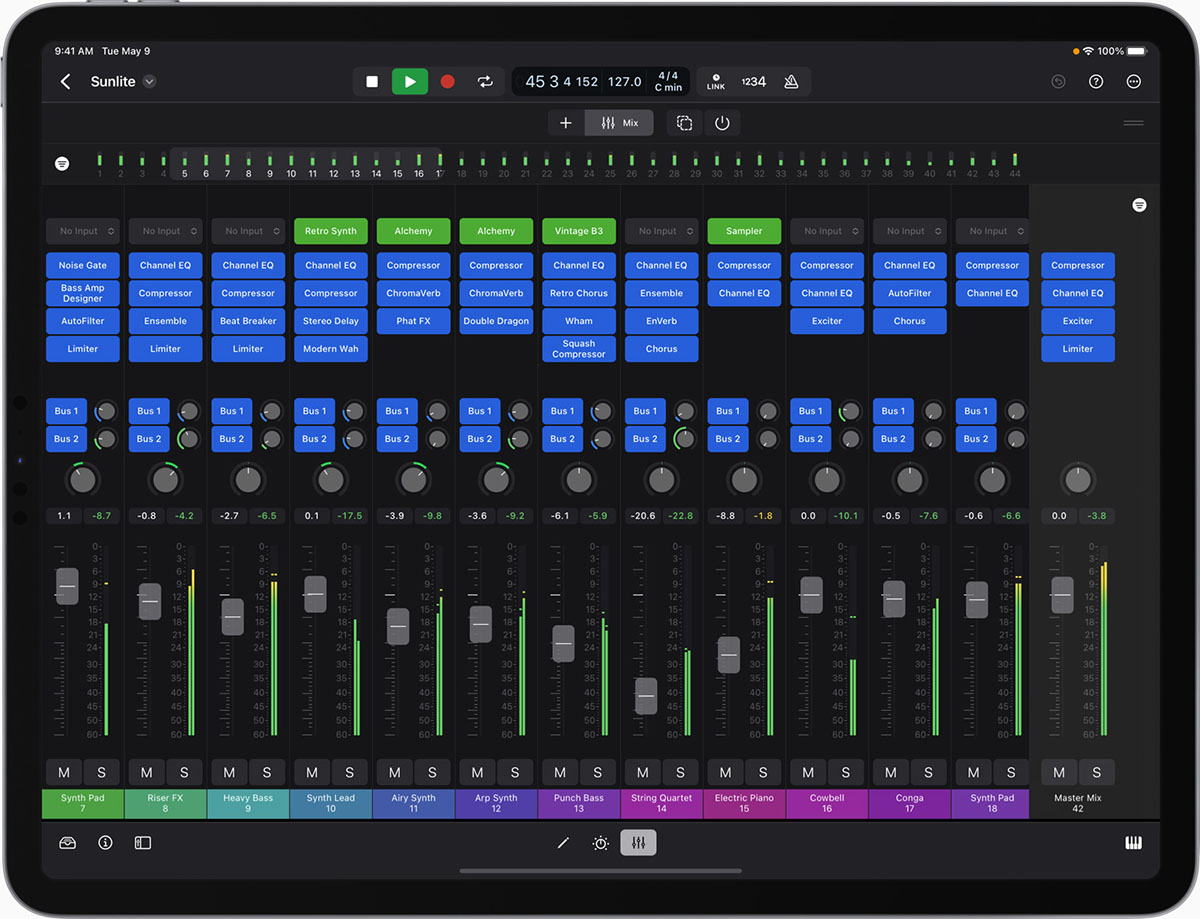Click the power on/off icon
1200x919 pixels.
[x=722, y=123]
